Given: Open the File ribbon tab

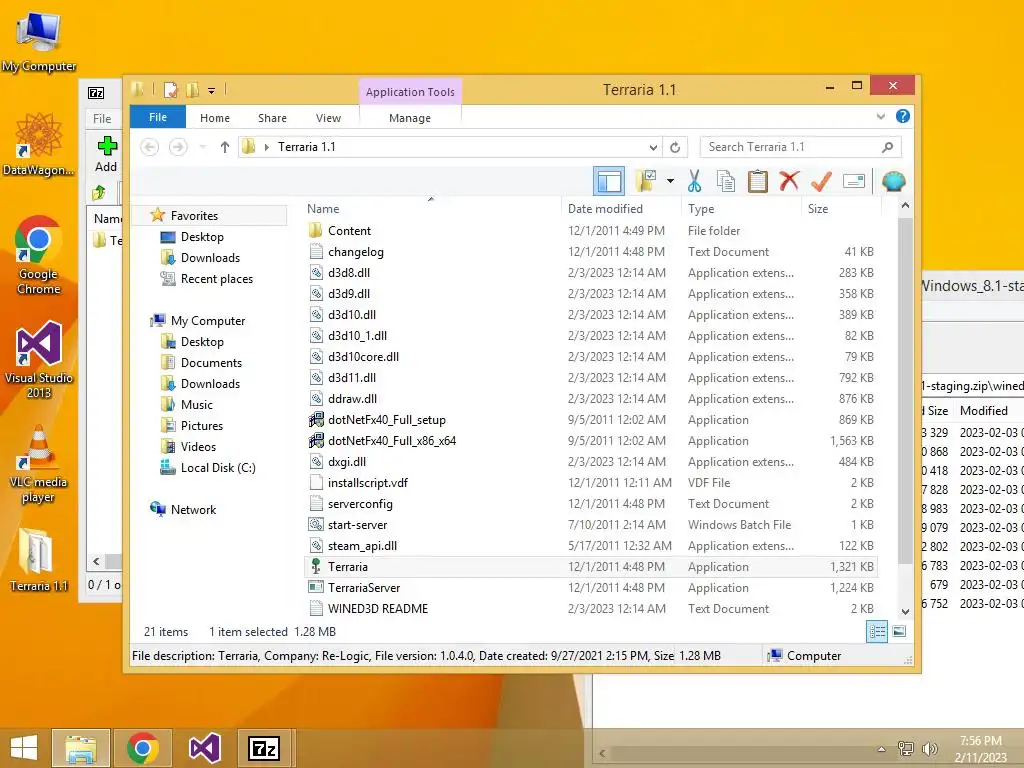Looking at the screenshot, I should pos(158,117).
